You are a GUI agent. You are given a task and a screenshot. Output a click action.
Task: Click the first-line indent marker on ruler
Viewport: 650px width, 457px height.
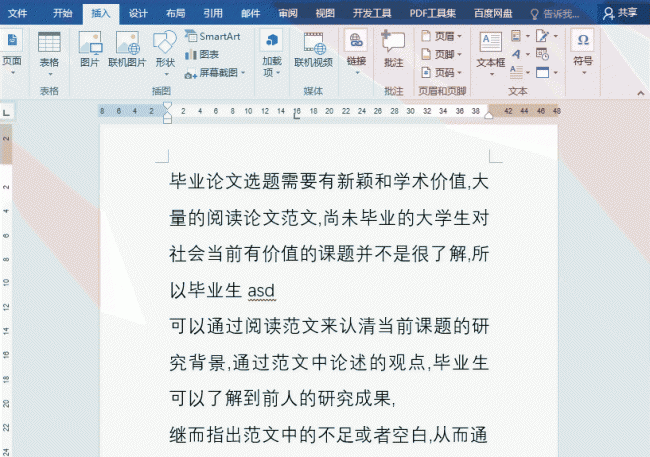click(167, 106)
